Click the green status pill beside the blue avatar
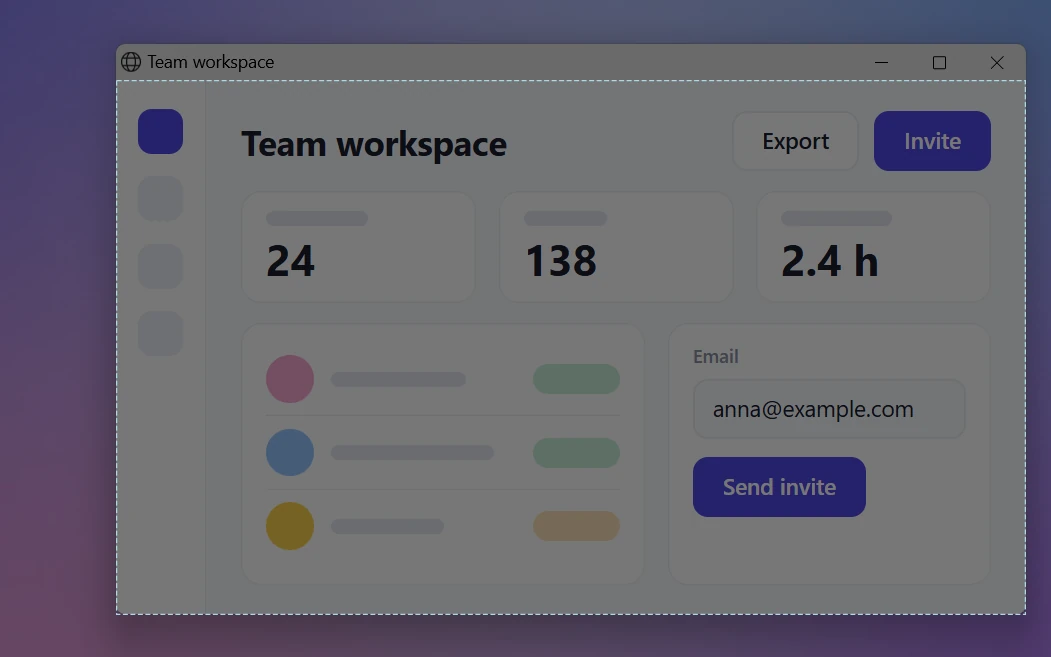1051x657 pixels. [x=576, y=453]
